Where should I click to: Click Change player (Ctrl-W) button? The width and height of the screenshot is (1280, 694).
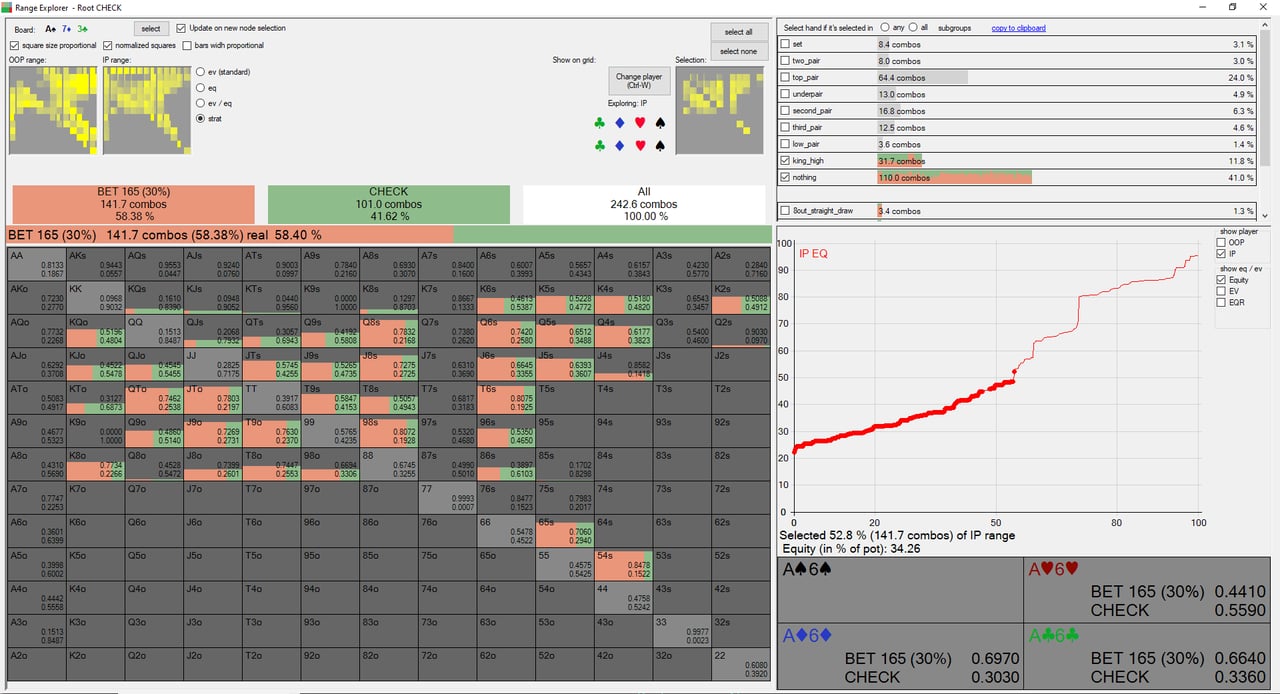(x=638, y=81)
